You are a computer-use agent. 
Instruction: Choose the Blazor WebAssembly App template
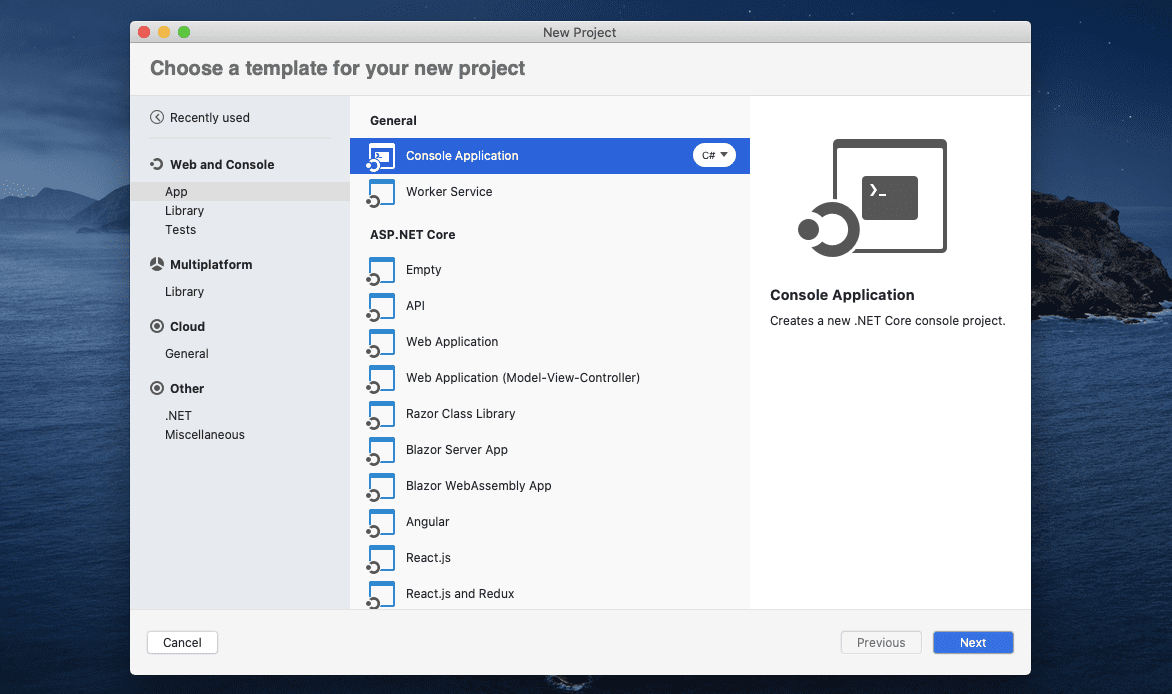pos(478,486)
